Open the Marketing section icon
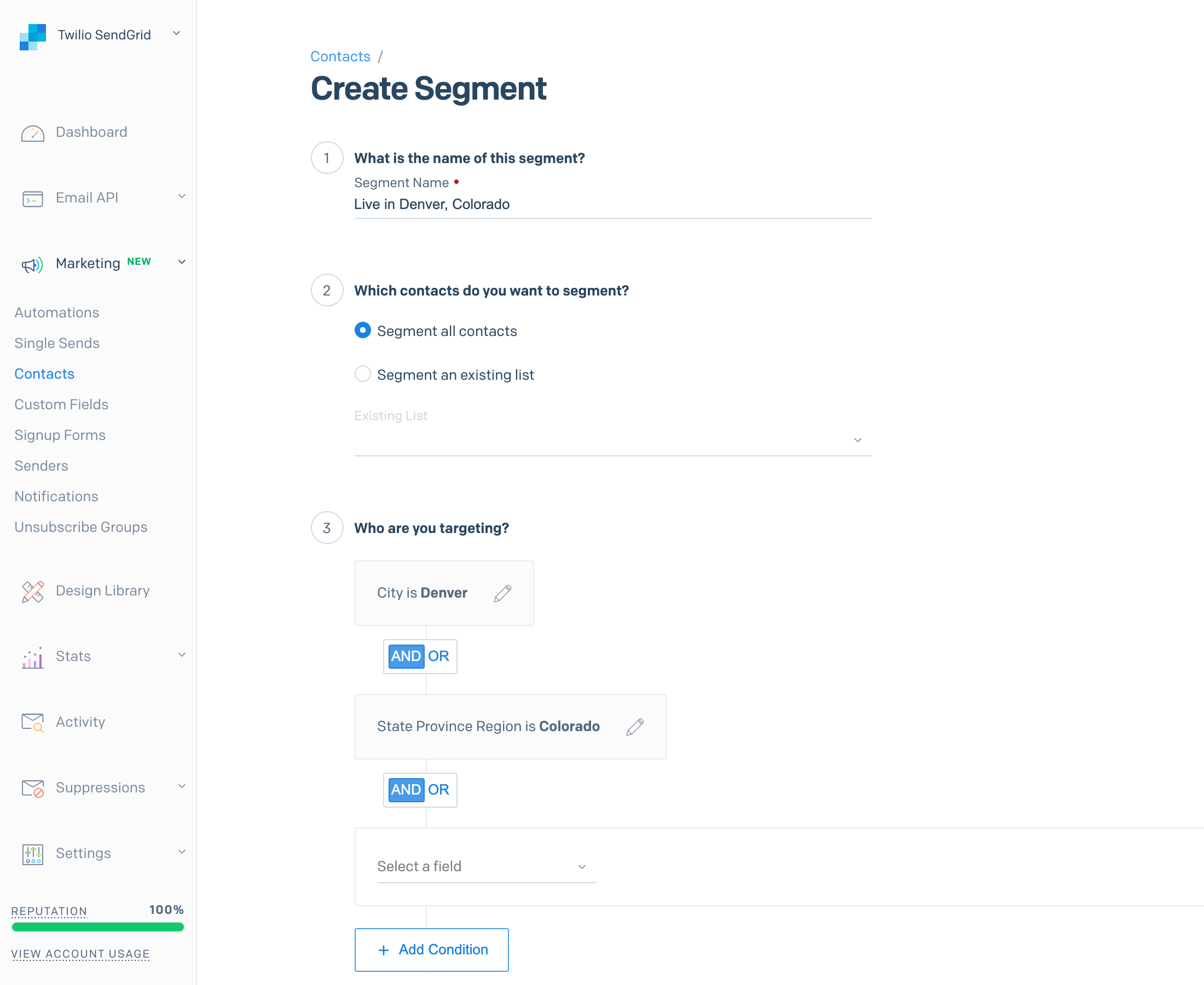The image size is (1204, 985). coord(32,263)
